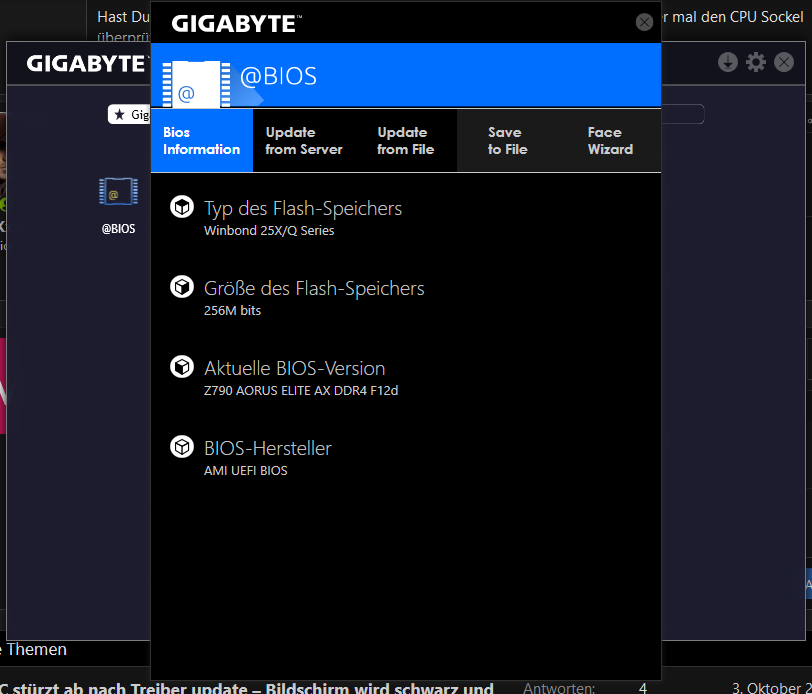
Task: Click the @BIOS label under App Center icon
Action: coord(118,228)
